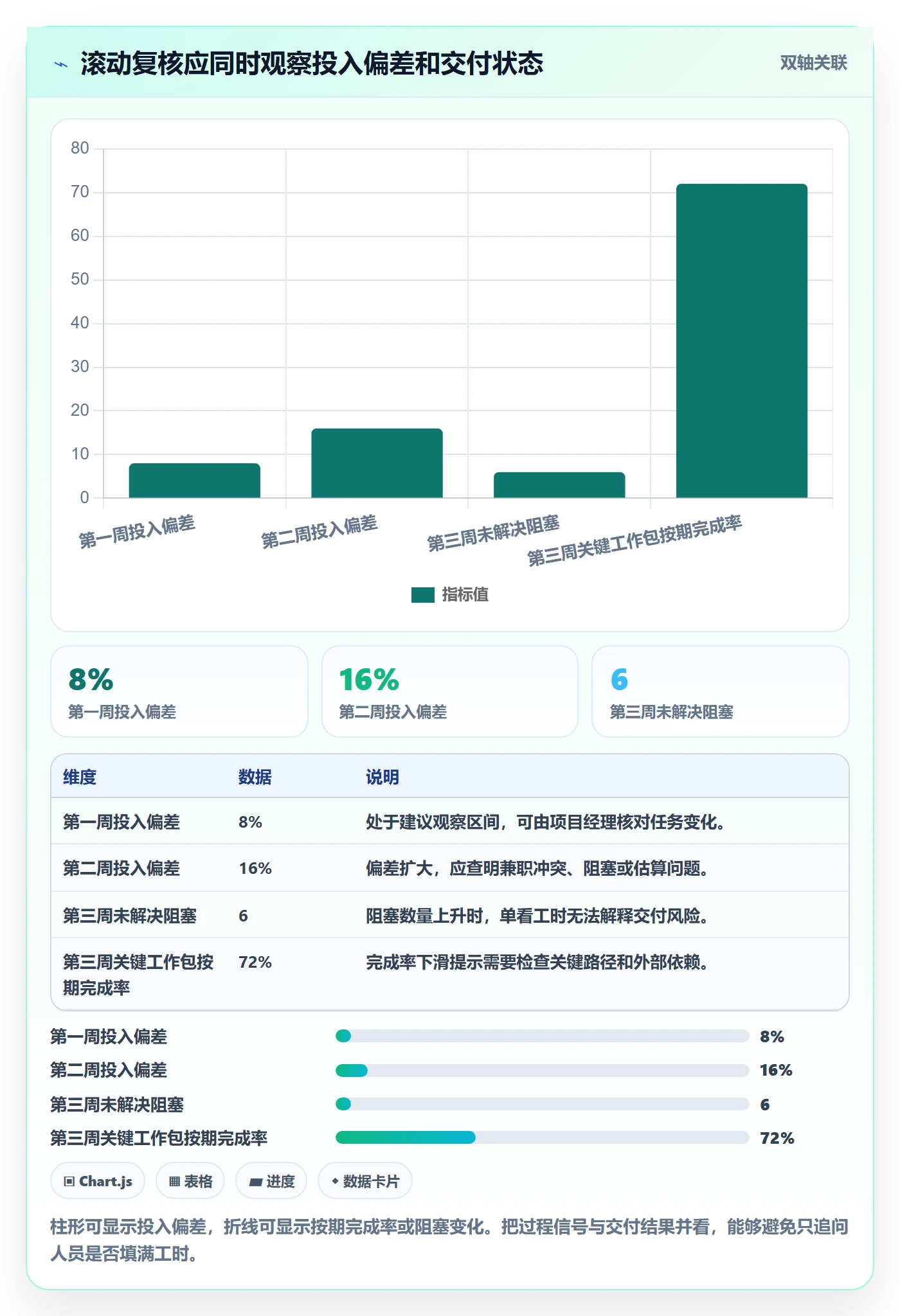
Task: Click the chart bar for 第三周未解决阻塞
Action: click(x=559, y=485)
